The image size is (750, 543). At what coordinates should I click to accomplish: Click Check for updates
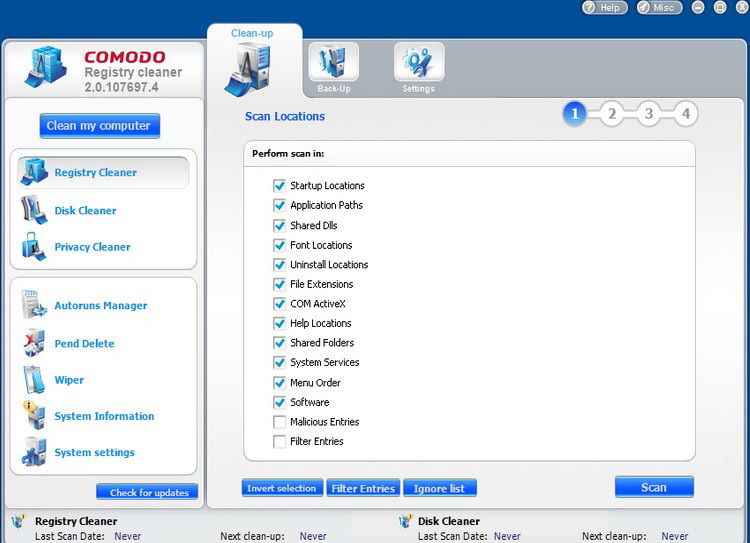coord(147,492)
